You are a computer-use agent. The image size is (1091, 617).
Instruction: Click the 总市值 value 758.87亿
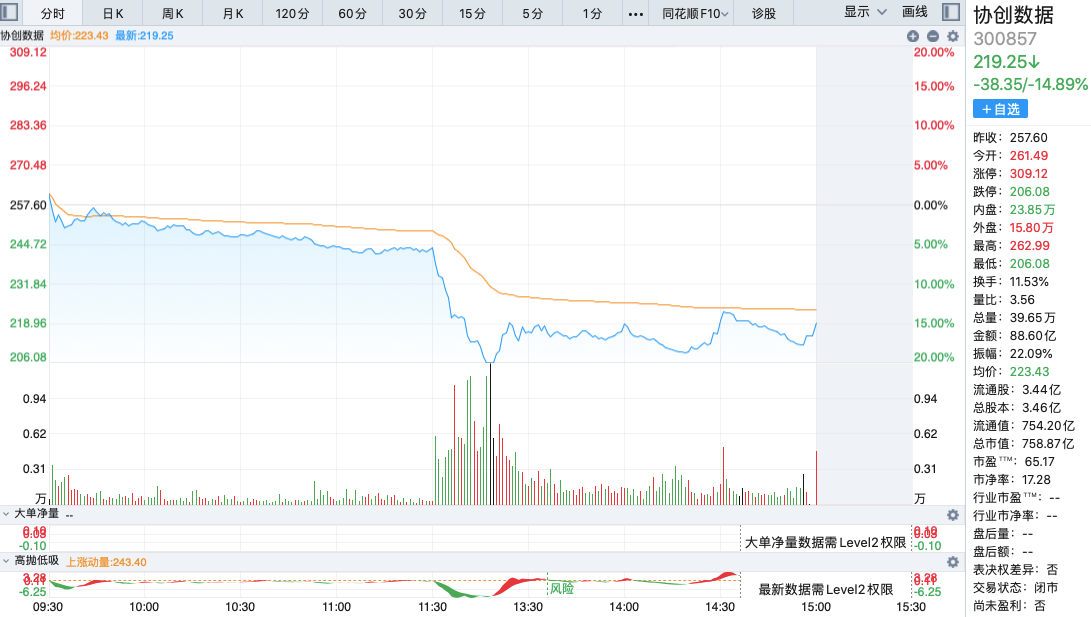tap(1048, 444)
